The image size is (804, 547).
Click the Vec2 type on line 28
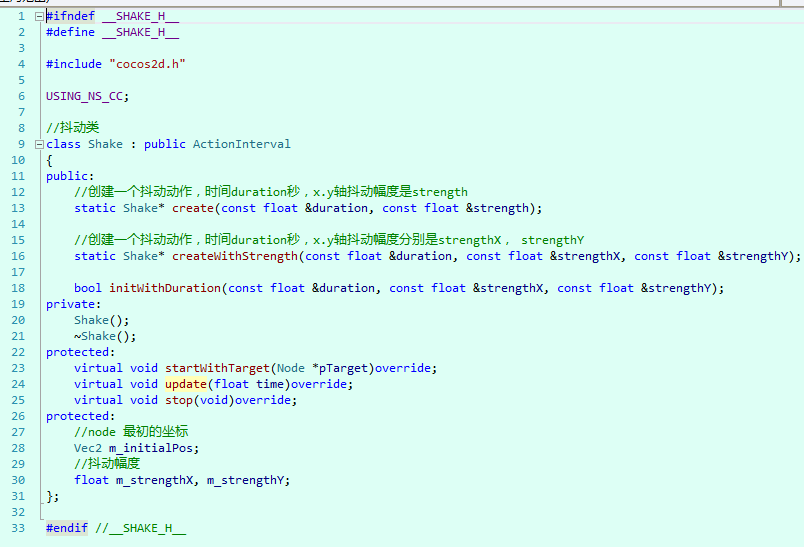[x=88, y=448]
